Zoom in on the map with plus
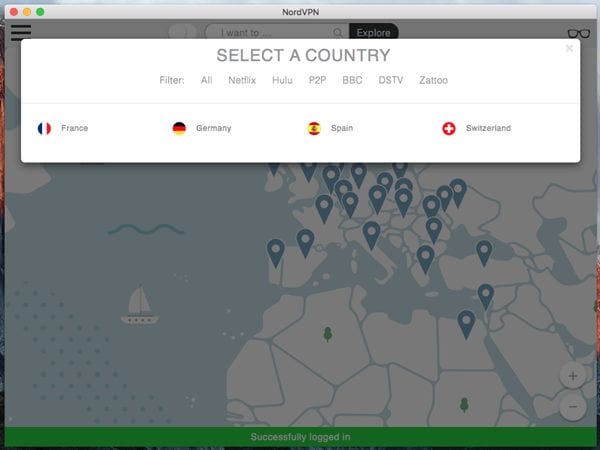This screenshot has height=450, width=600. (x=572, y=376)
